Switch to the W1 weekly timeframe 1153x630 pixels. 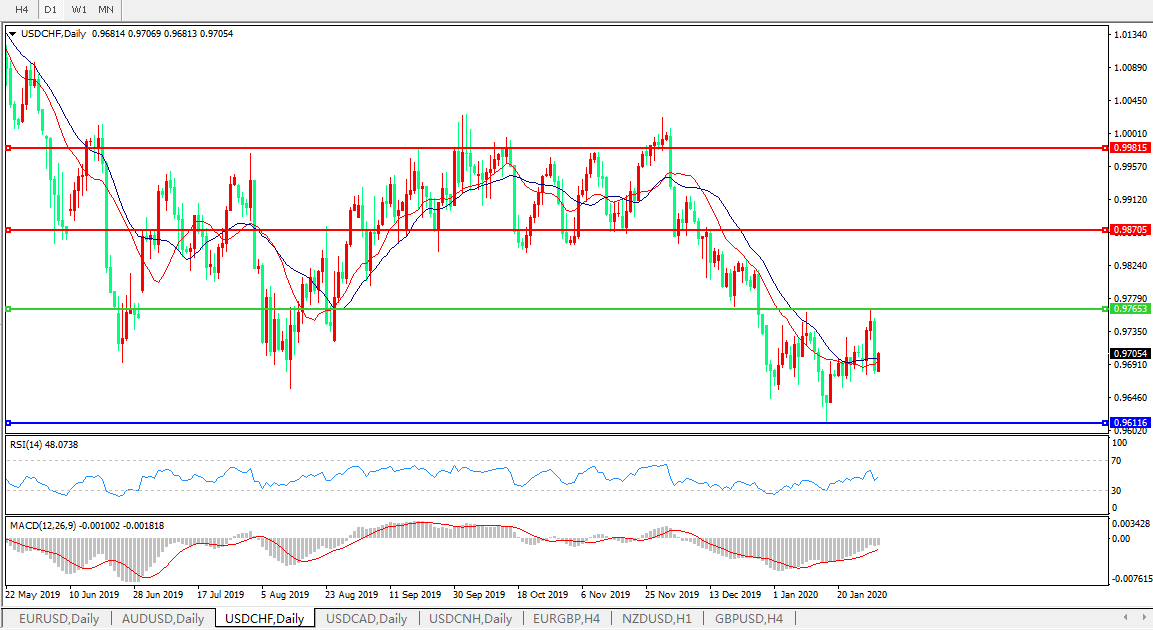[x=79, y=10]
